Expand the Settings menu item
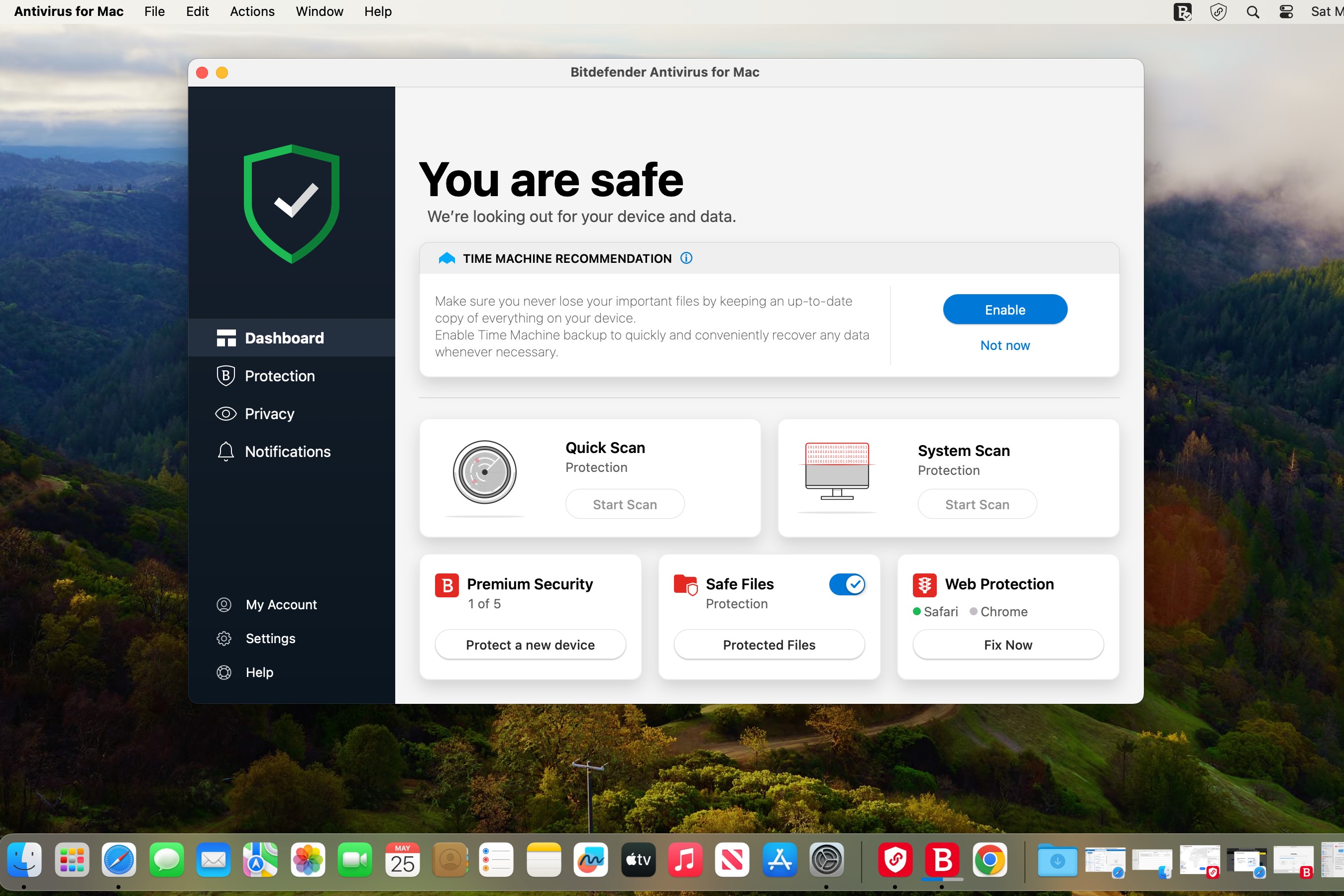The width and height of the screenshot is (1344, 896). point(270,637)
